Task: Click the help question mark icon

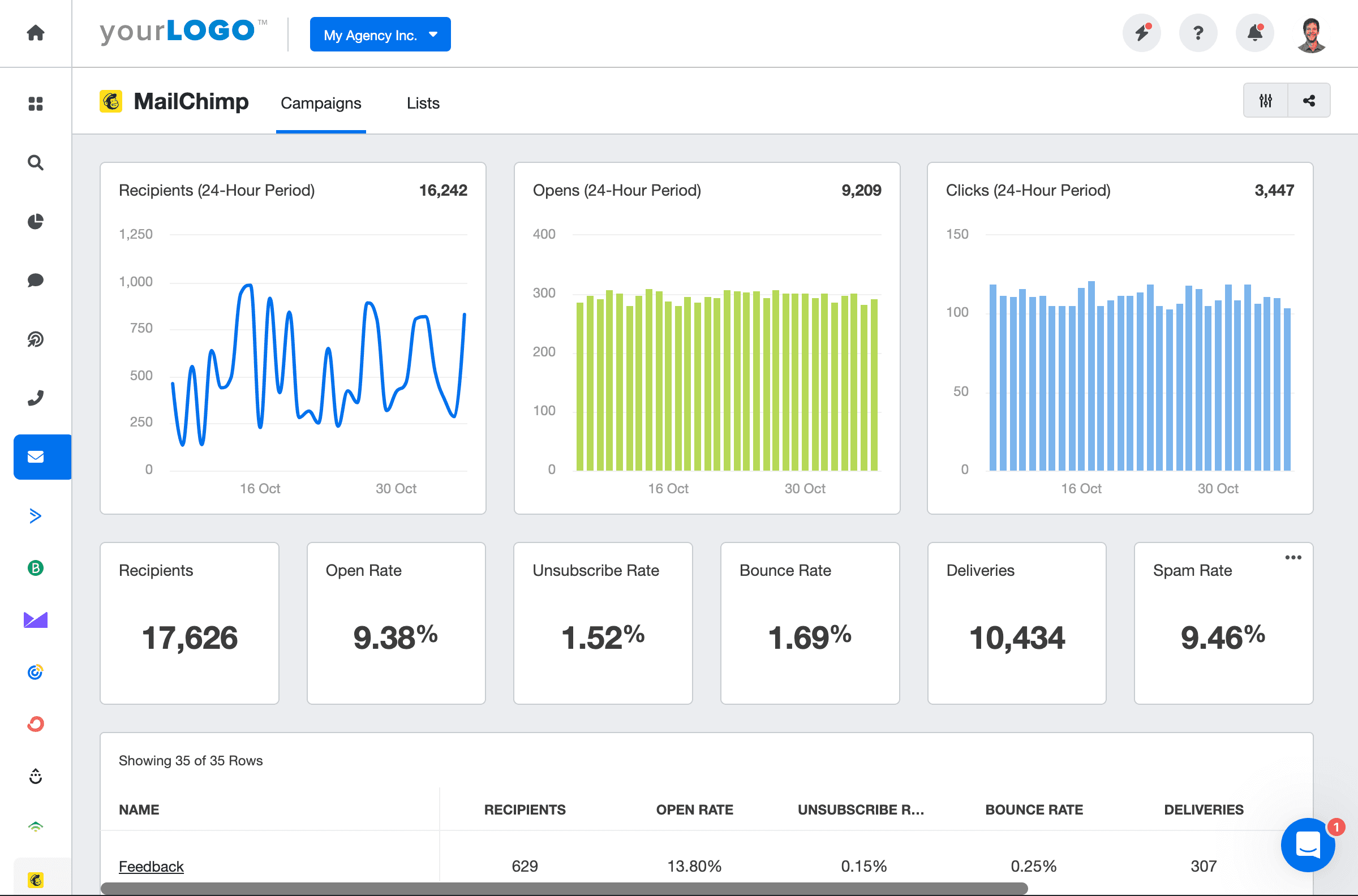Action: 1198,33
